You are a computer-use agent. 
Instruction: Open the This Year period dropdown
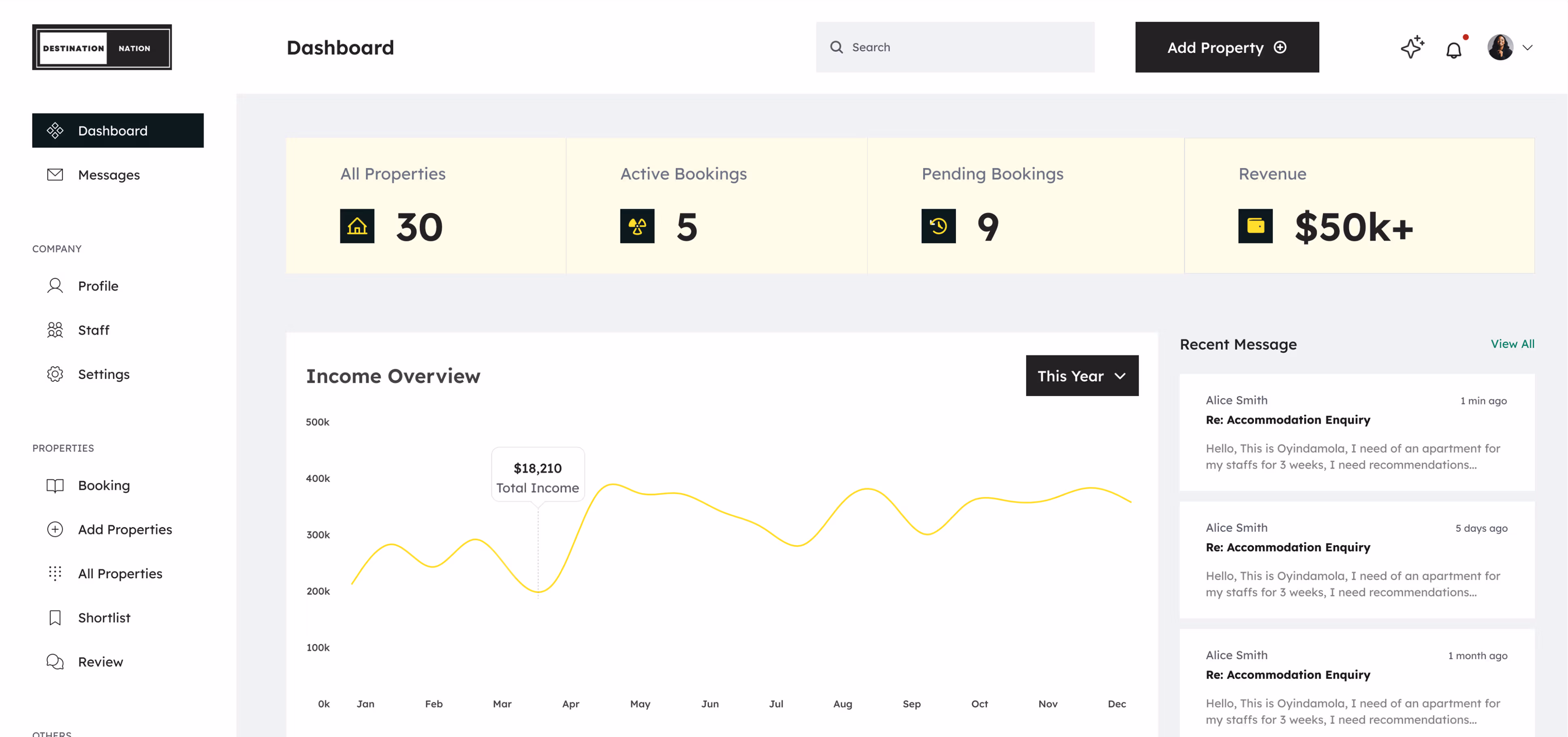tap(1082, 376)
